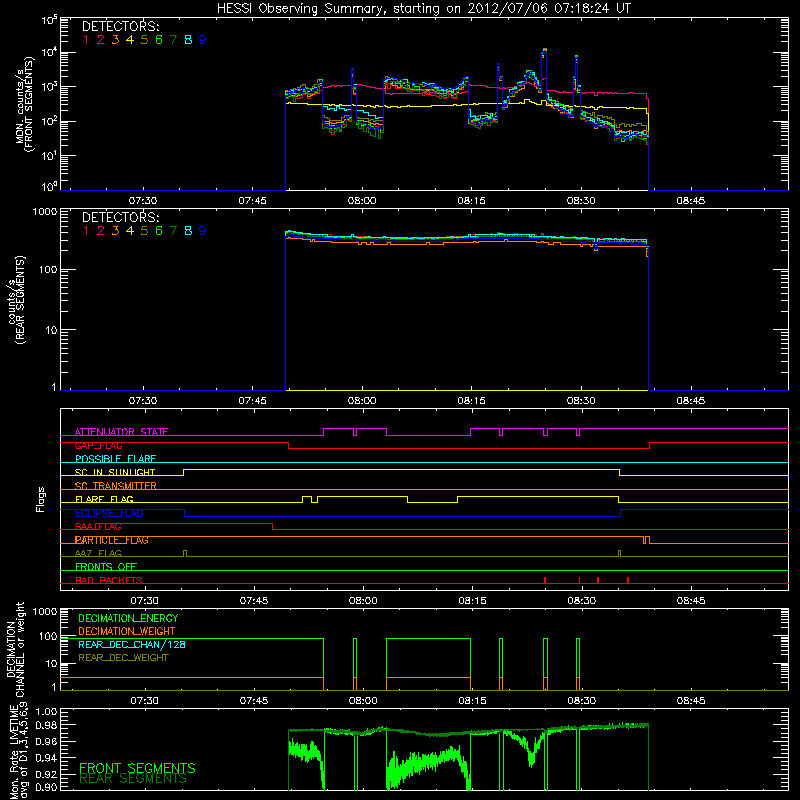Click the FLARE_FLAG label

click(104, 499)
